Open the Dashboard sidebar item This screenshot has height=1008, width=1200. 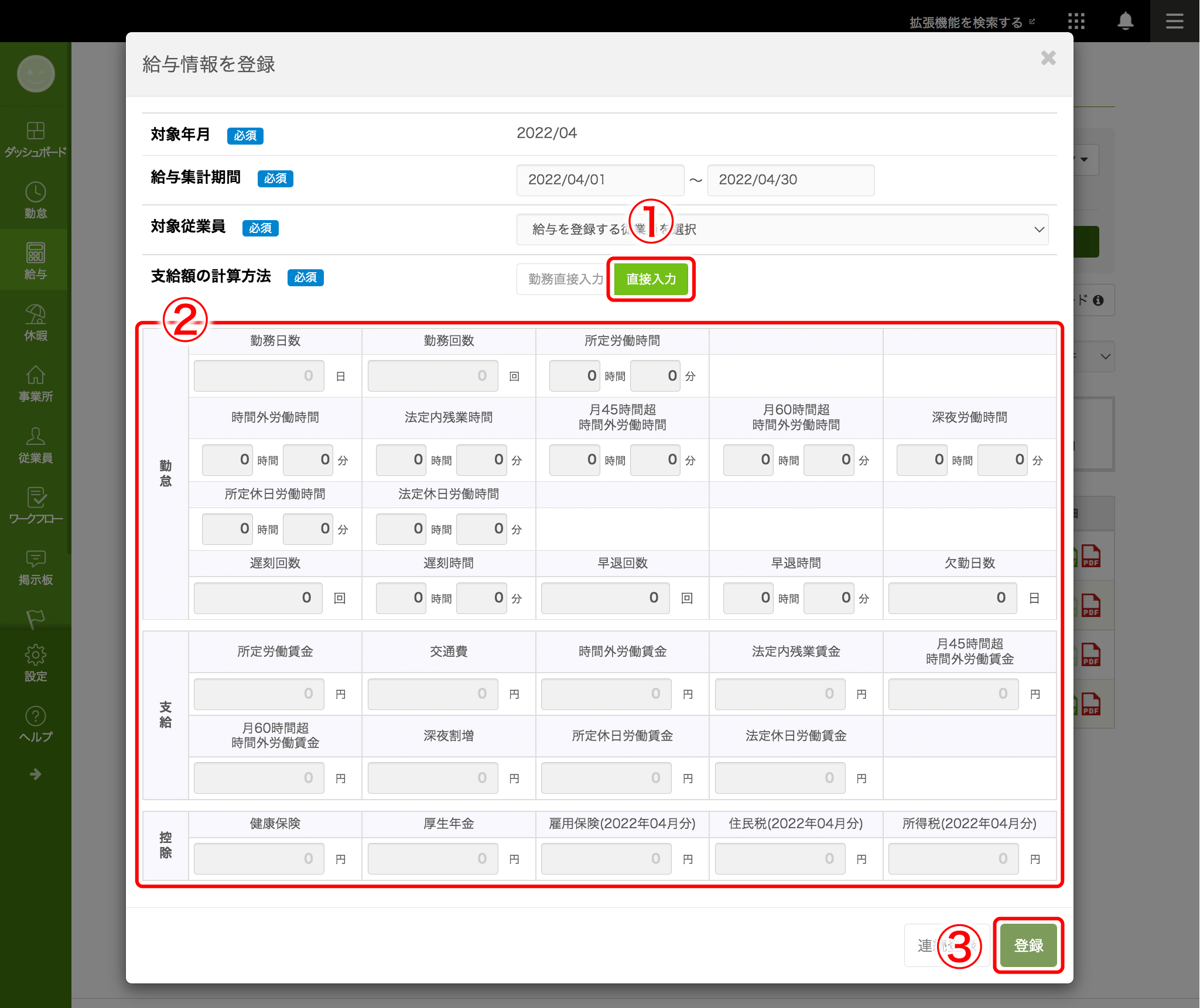35,139
